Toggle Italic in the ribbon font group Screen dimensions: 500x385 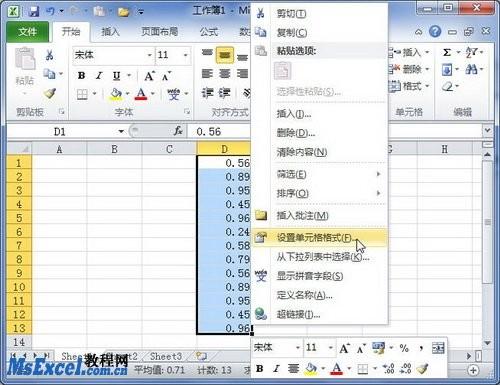tap(99, 76)
